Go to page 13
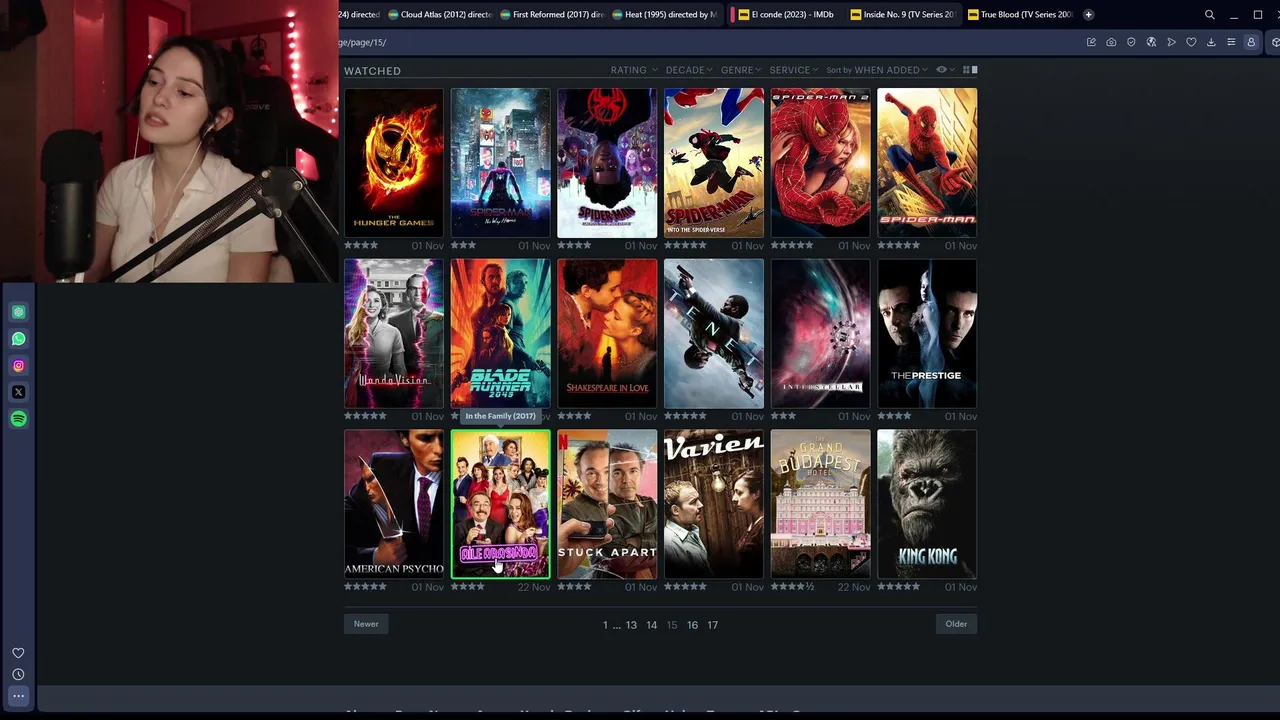 [631, 625]
